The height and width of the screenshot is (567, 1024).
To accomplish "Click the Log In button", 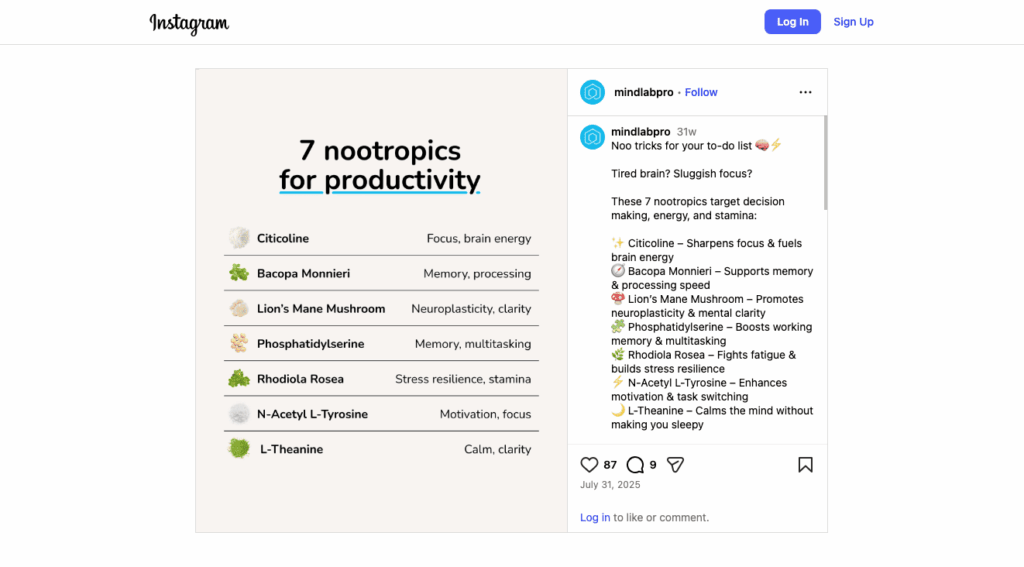I will coord(792,22).
